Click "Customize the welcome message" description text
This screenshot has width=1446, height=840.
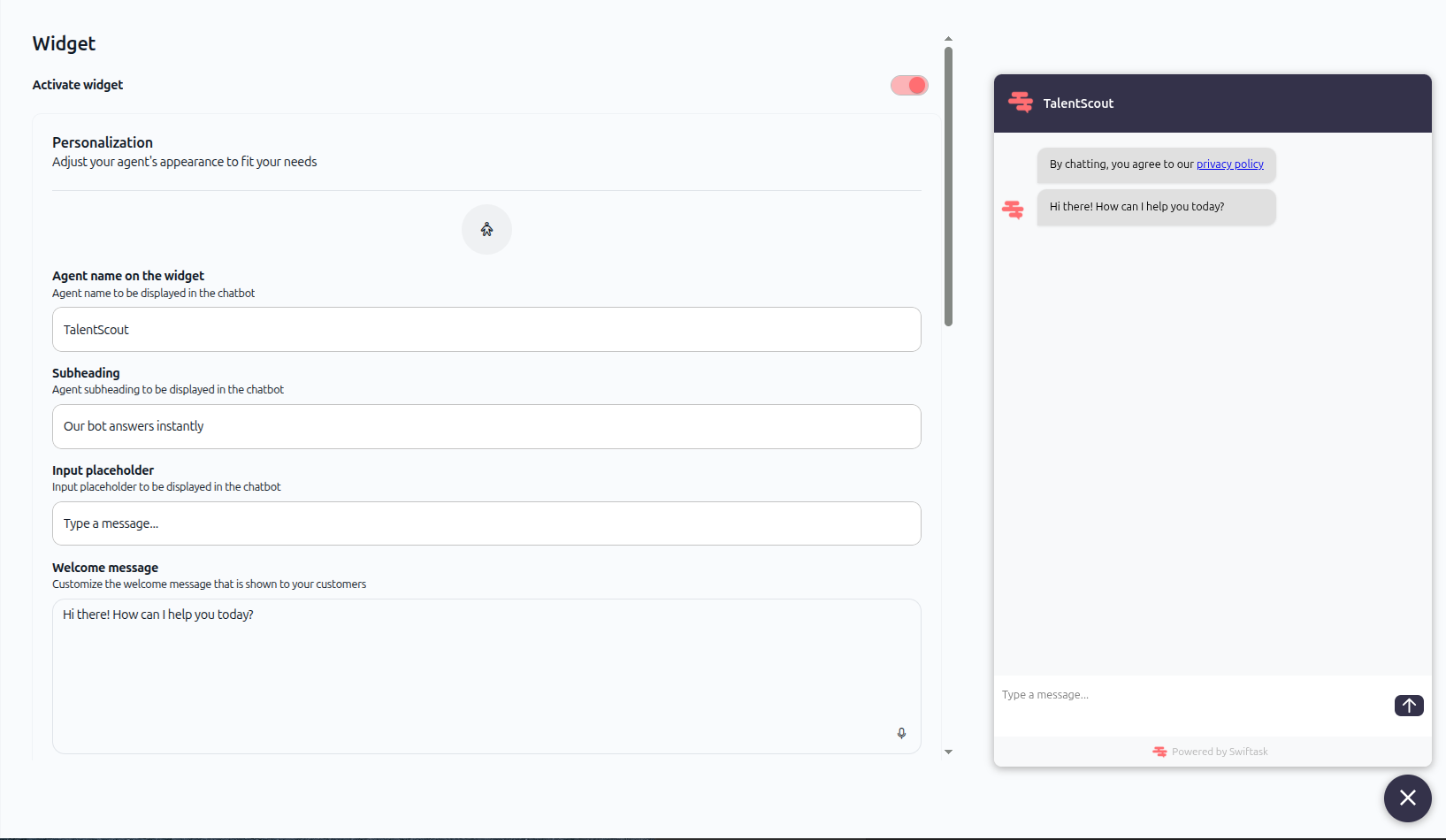209,584
